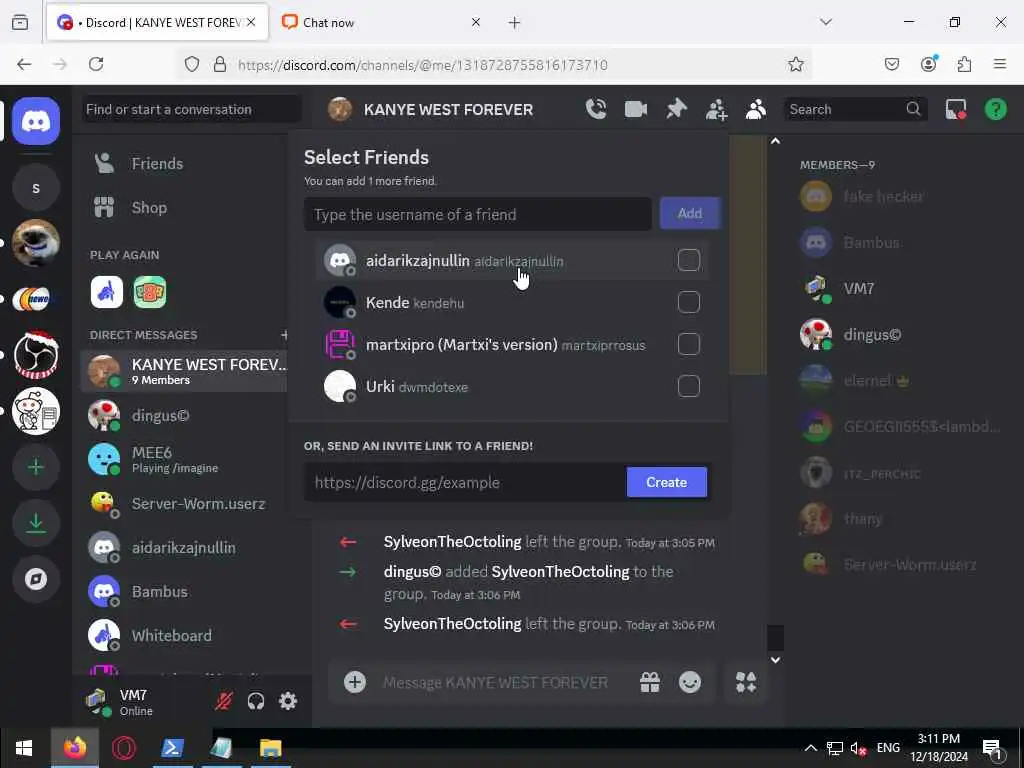Select the KANYE WEST FOREVER group DM
The width and height of the screenshot is (1024, 768).
[185, 371]
